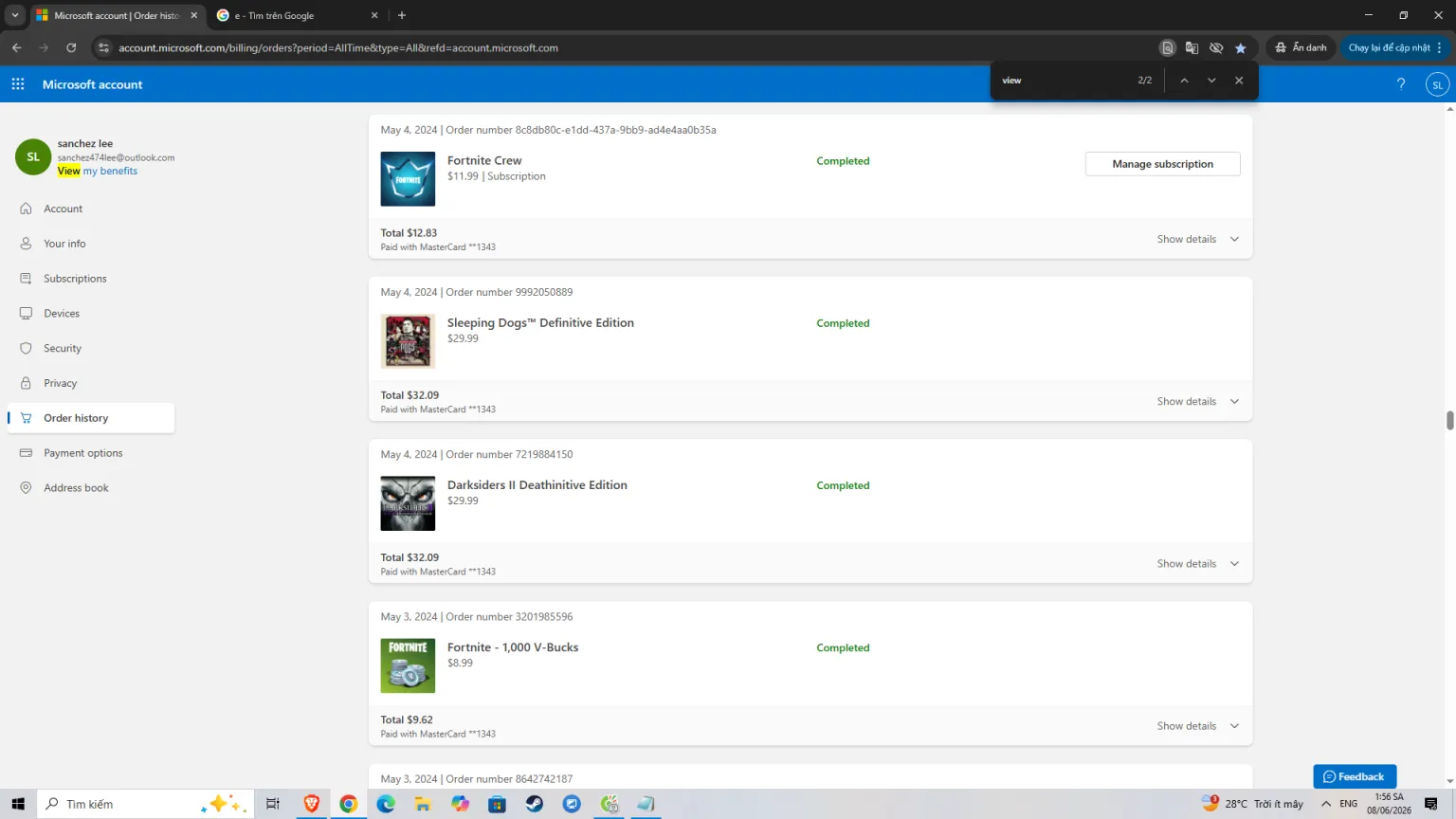Screen dimensions: 1456x819
Task: Go to next find-in-page match
Action: pyautogui.click(x=1211, y=81)
